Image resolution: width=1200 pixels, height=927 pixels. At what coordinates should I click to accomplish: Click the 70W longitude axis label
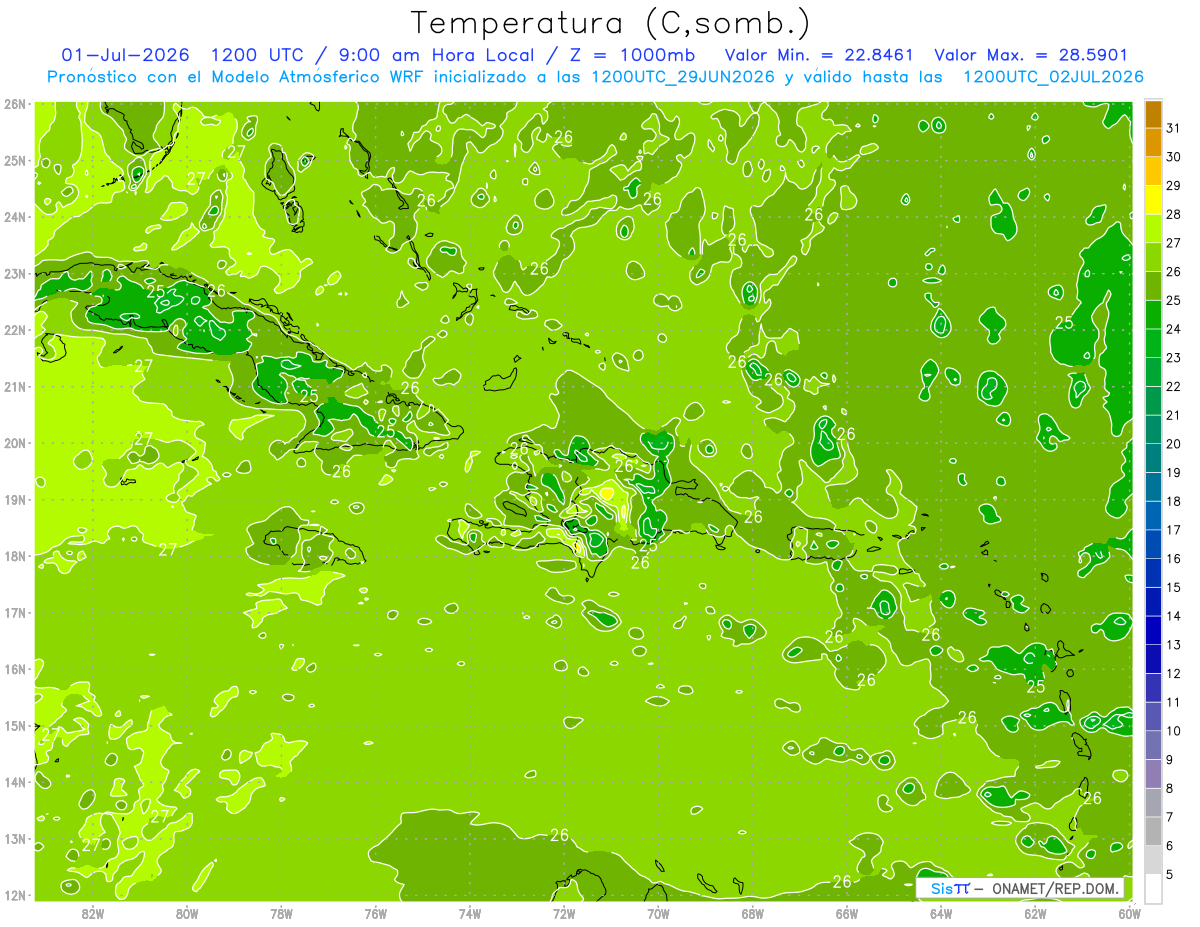[658, 912]
